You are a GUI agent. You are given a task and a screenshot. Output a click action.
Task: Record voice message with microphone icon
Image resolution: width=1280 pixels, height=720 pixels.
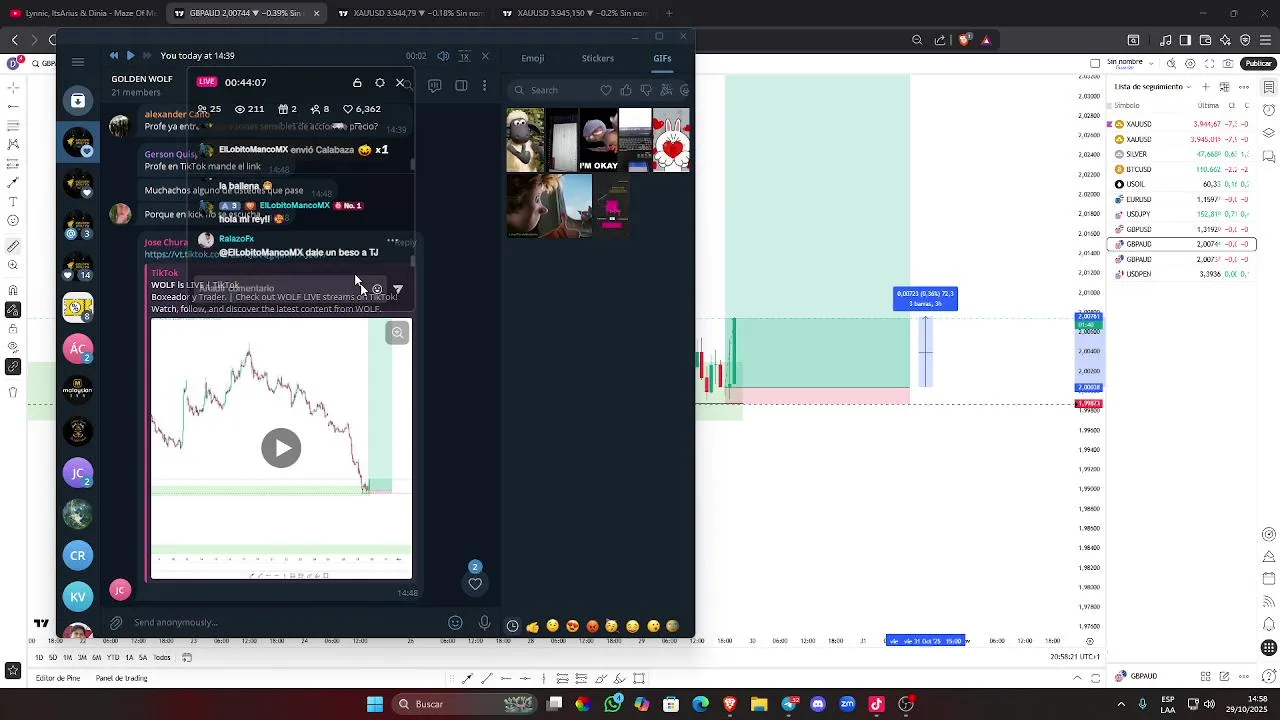pos(485,623)
